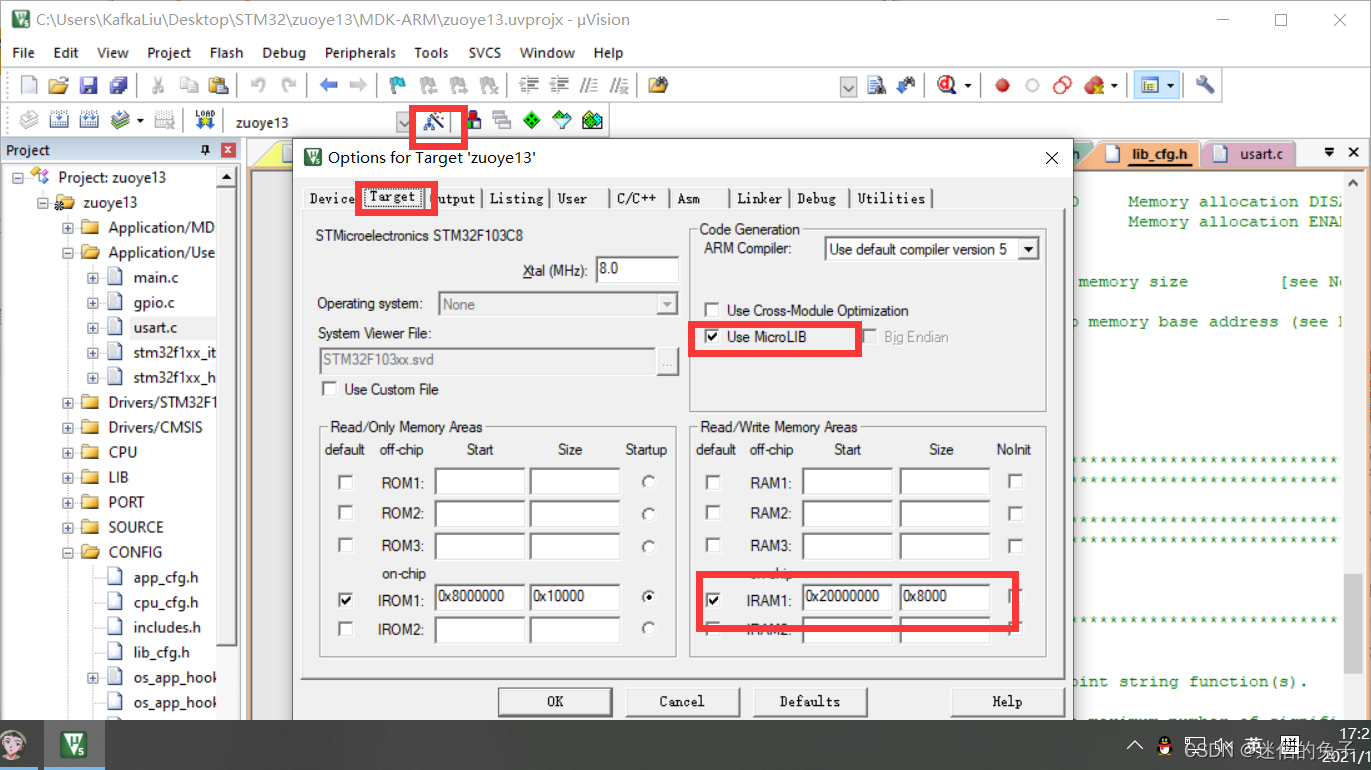Click the Indent selection icon
This screenshot has height=770, width=1371.
coord(529,86)
